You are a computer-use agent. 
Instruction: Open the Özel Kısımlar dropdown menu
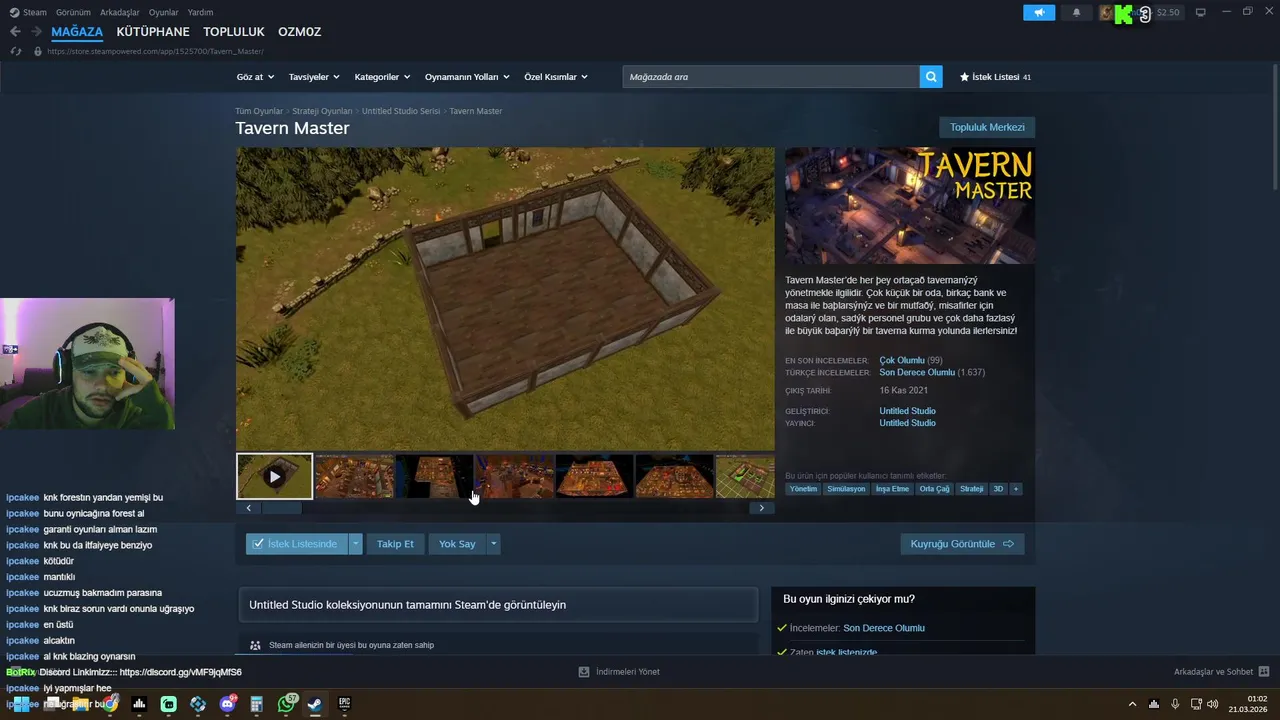coord(556,77)
